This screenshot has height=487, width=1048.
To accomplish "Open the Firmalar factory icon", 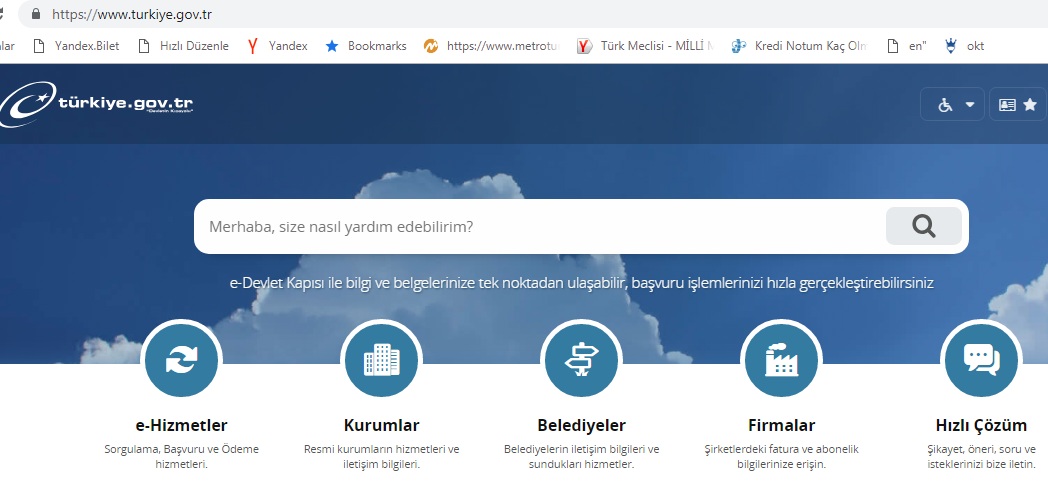I will pyautogui.click(x=781, y=359).
